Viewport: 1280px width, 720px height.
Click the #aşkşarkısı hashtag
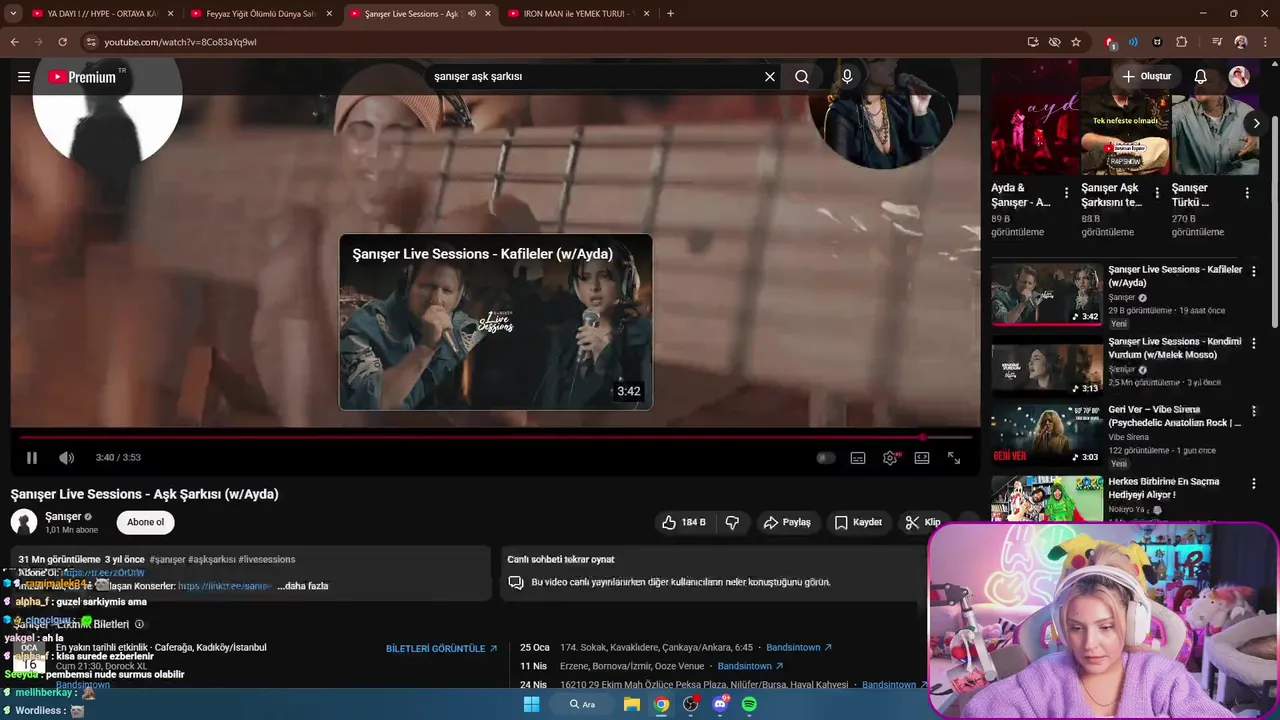tap(214, 560)
